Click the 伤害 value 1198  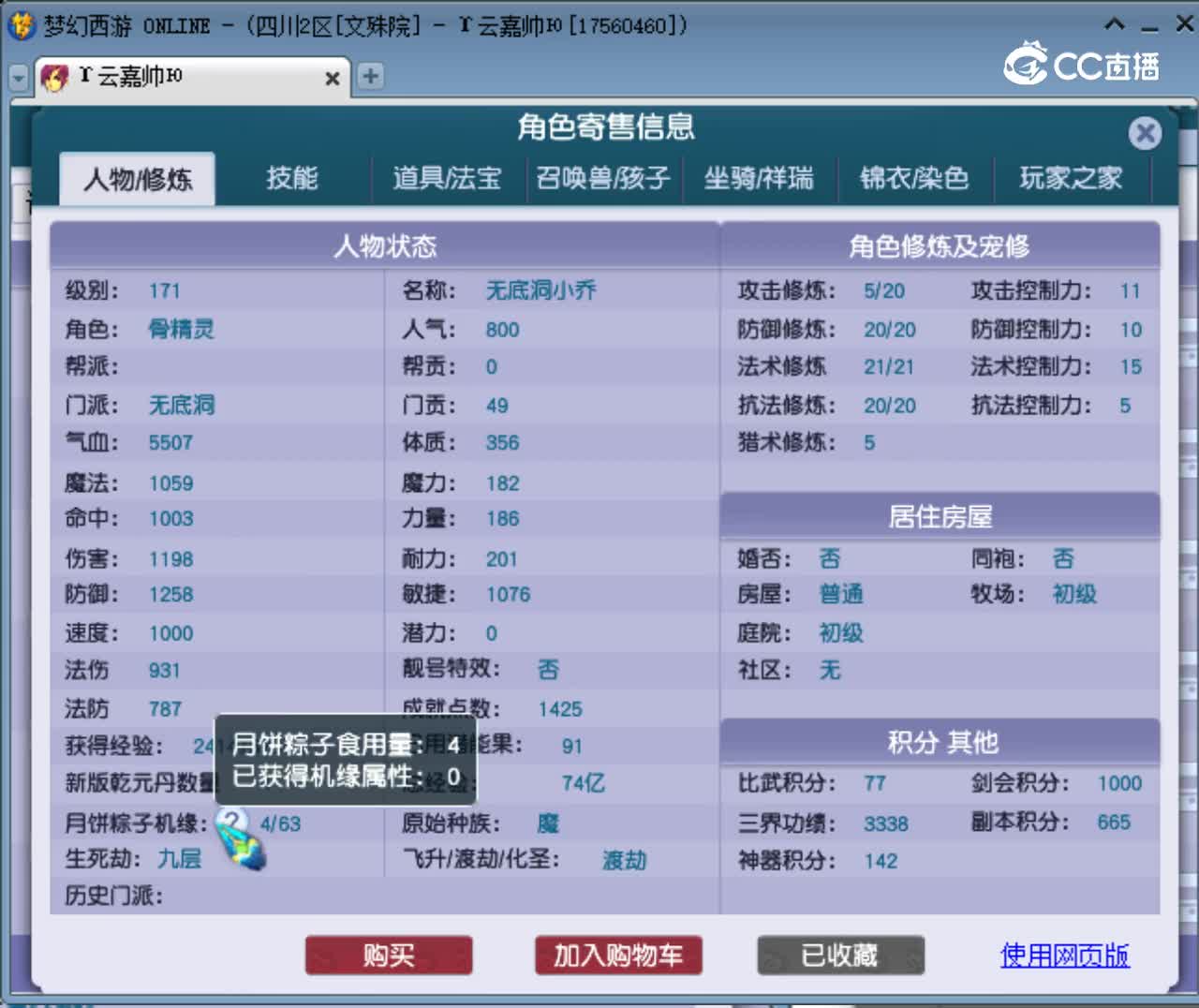(170, 559)
